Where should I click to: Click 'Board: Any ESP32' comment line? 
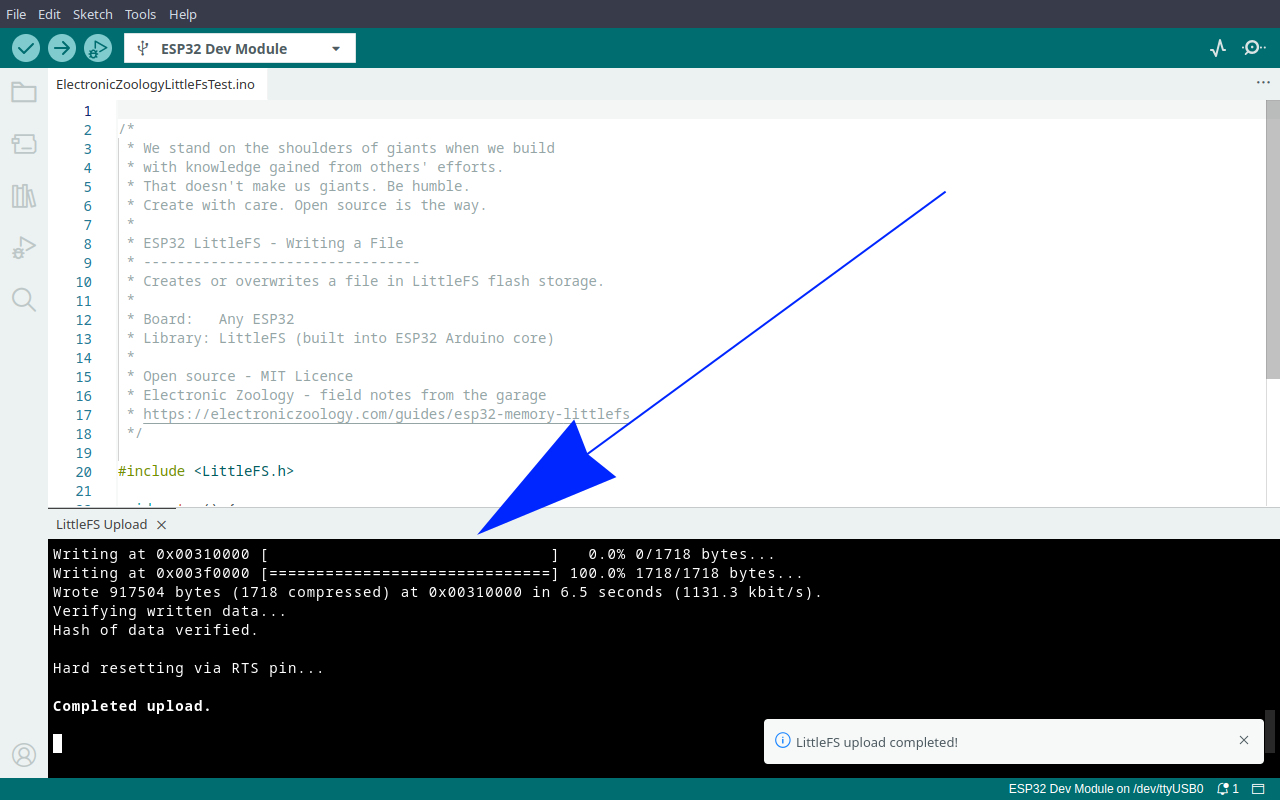pos(218,319)
